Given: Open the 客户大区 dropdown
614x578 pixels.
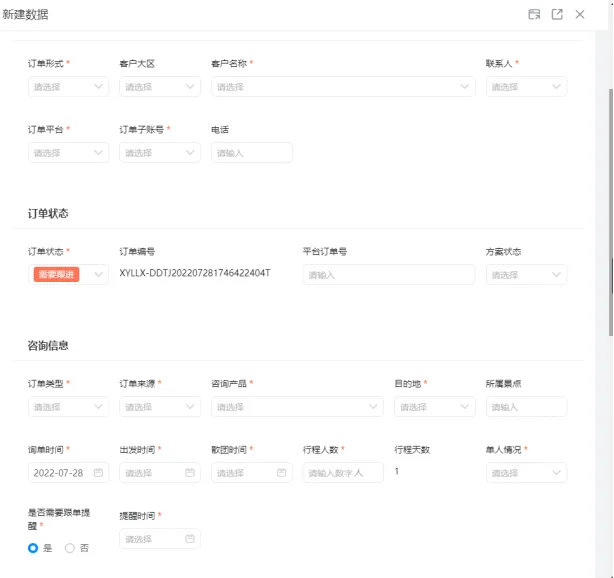Looking at the screenshot, I should (x=160, y=87).
